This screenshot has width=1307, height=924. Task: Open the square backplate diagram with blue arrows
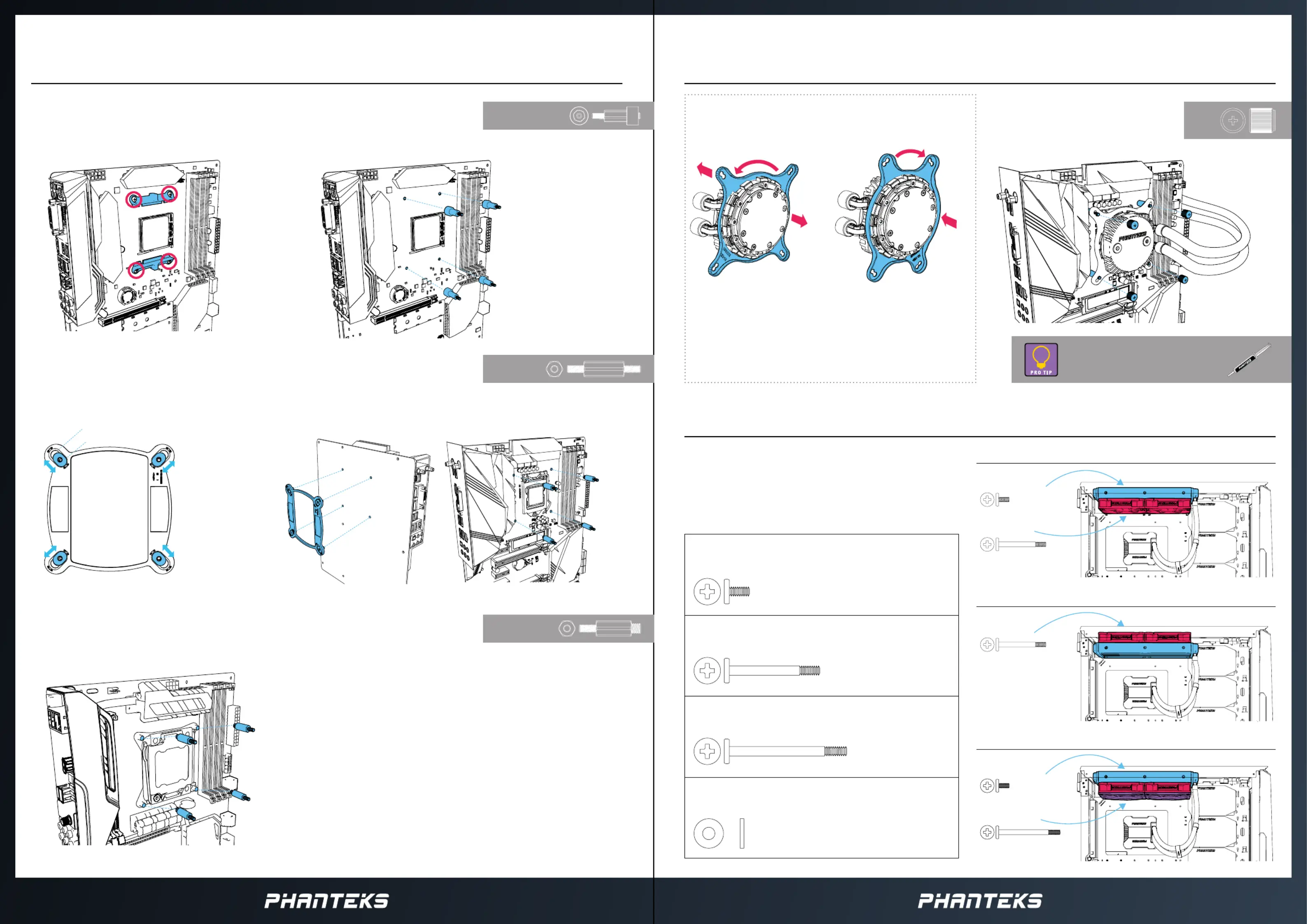(x=109, y=510)
